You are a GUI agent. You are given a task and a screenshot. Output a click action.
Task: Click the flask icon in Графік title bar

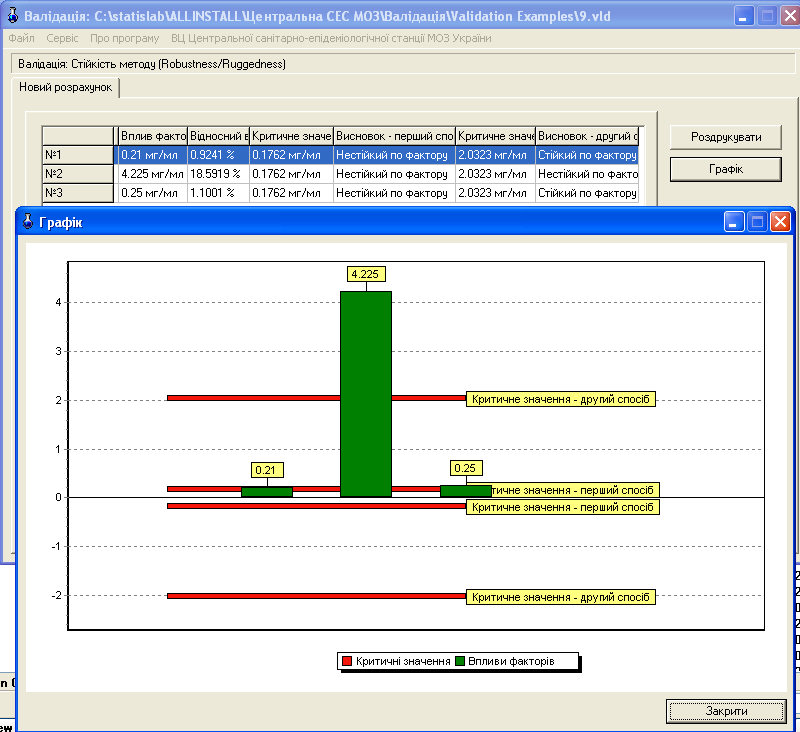click(x=28, y=222)
